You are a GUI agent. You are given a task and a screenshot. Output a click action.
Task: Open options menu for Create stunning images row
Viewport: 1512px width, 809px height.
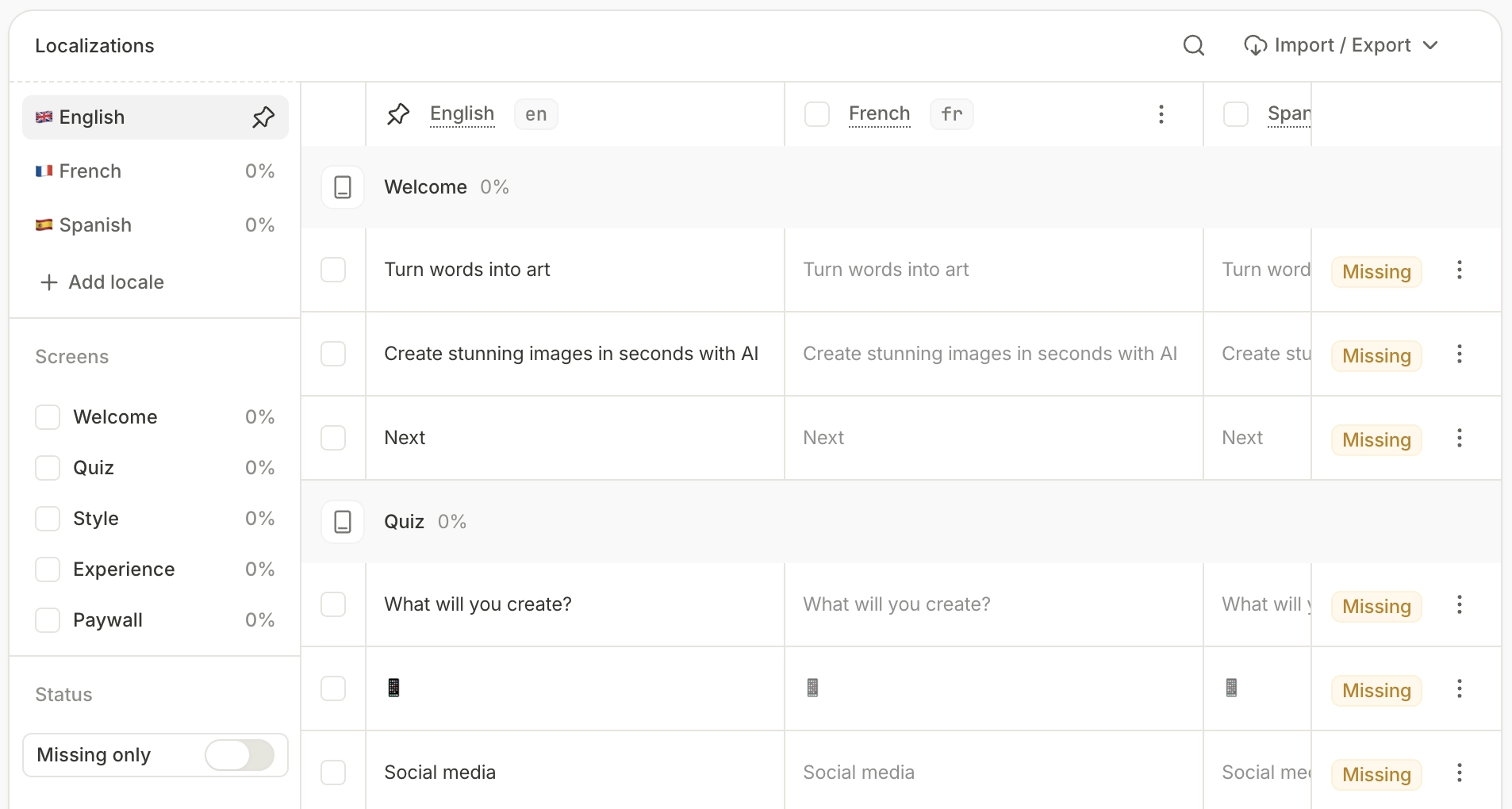(1460, 354)
